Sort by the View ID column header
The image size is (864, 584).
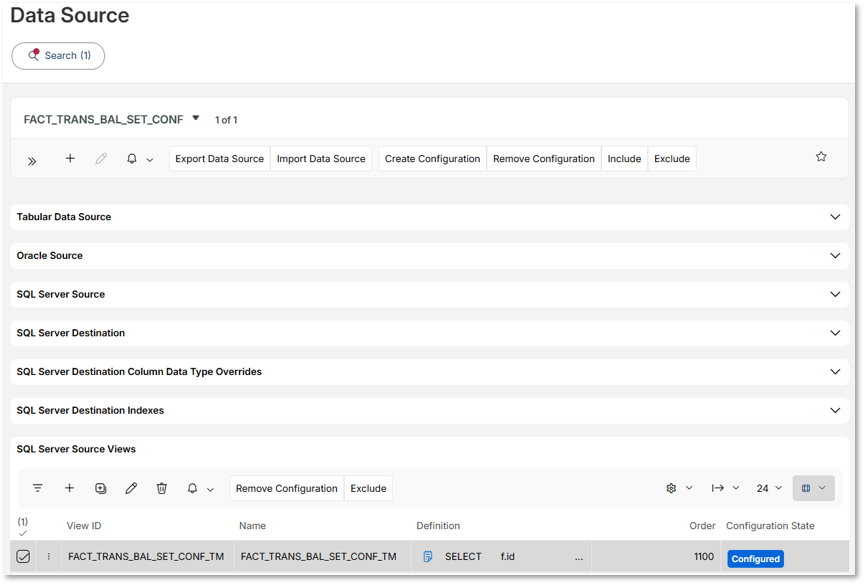pos(84,526)
